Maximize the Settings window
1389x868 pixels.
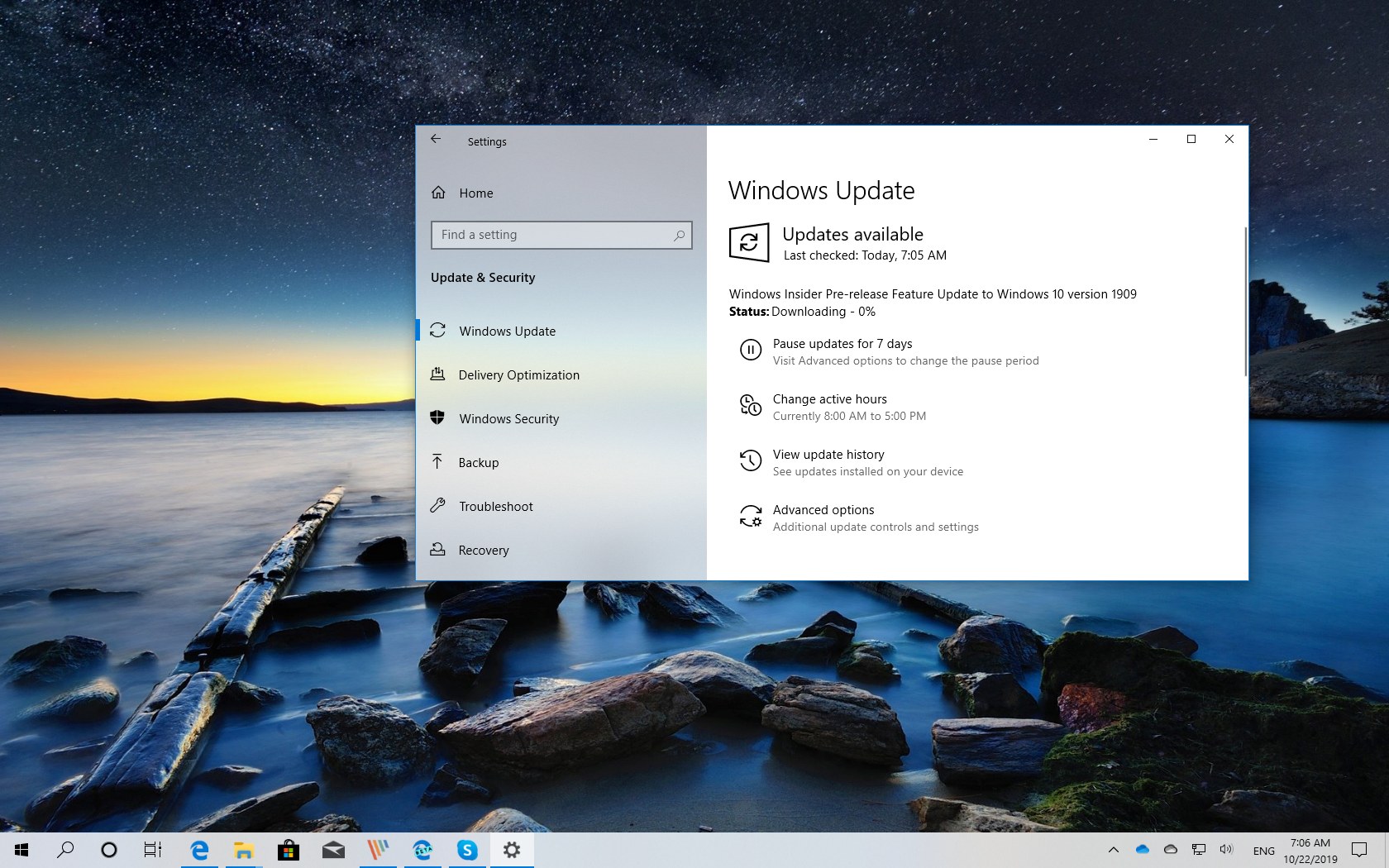(1191, 139)
